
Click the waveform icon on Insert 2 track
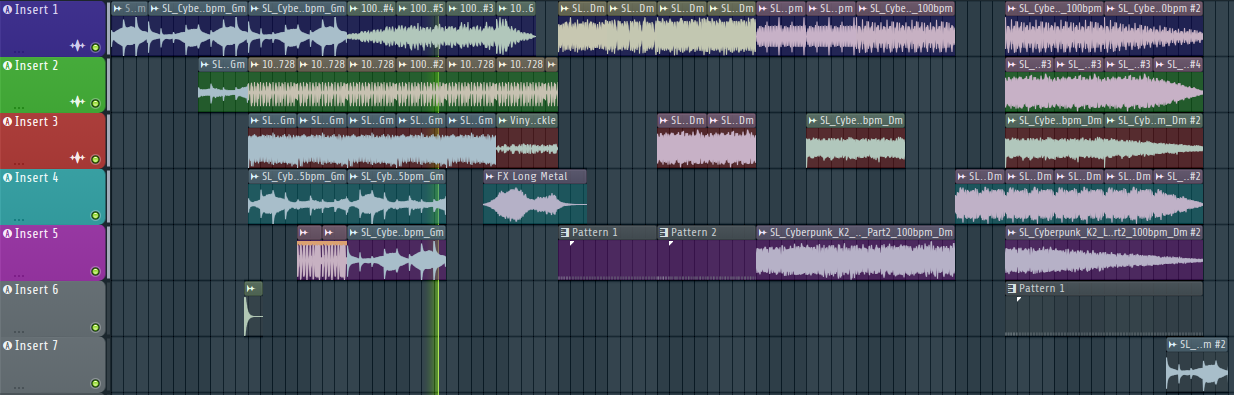77,102
